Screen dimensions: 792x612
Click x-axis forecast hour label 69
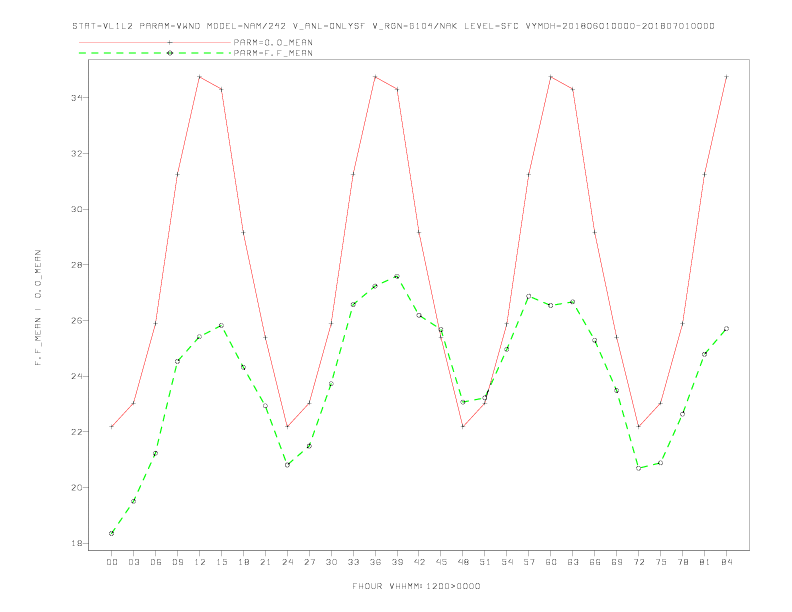coord(617,562)
